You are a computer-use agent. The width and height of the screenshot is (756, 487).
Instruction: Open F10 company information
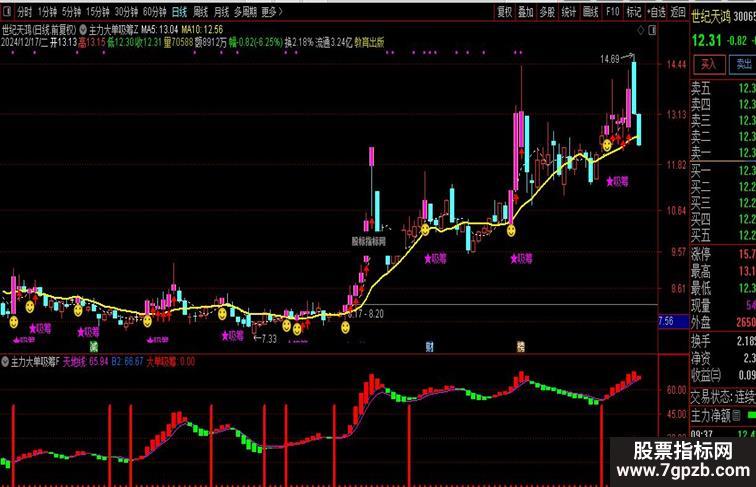pos(612,12)
